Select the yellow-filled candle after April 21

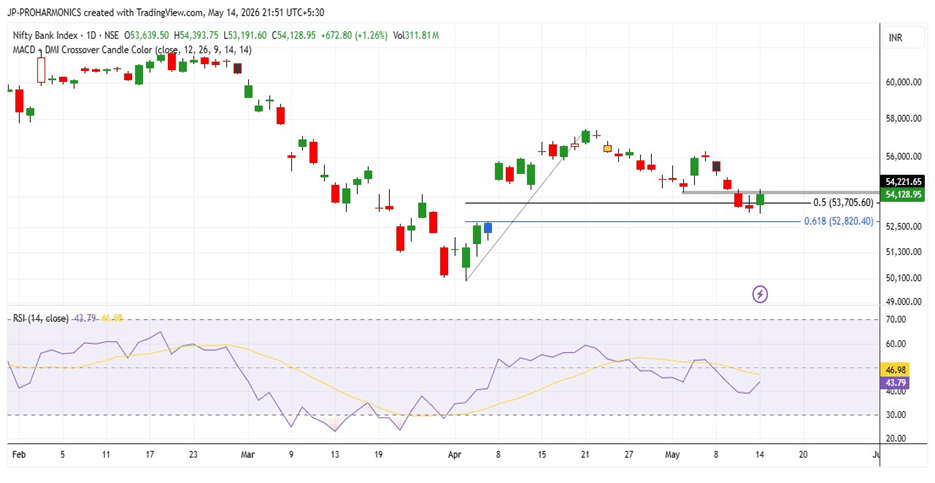(608, 148)
